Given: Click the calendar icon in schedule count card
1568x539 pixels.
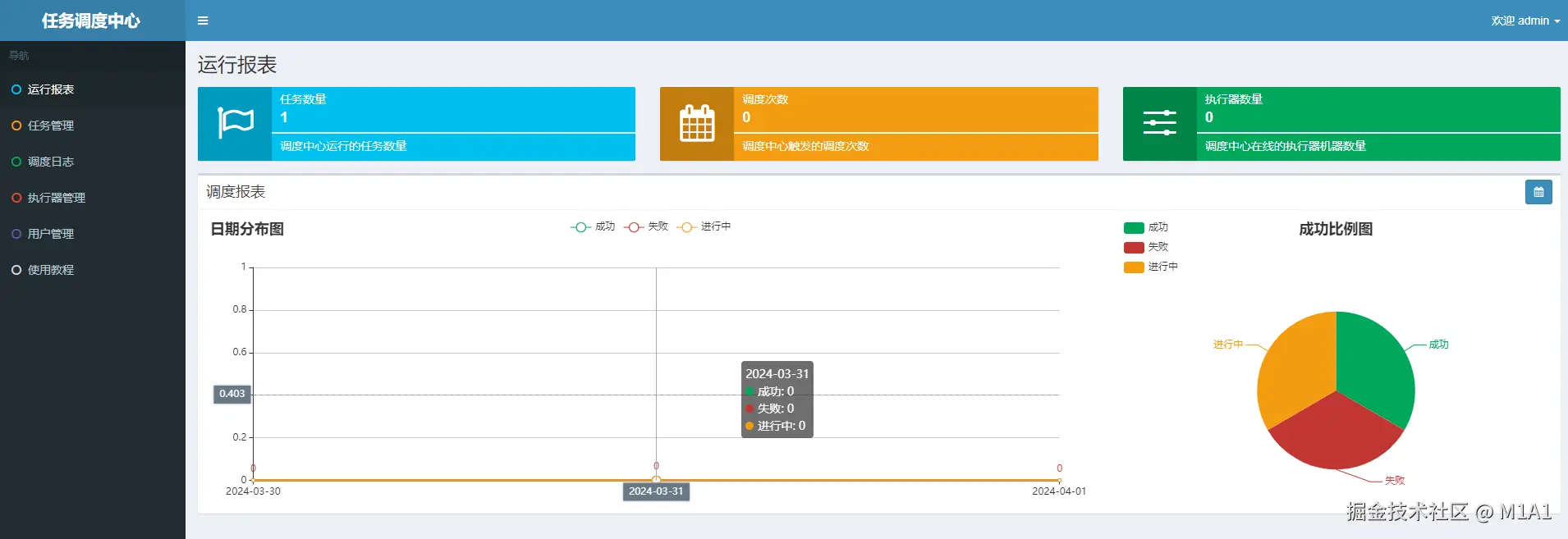Looking at the screenshot, I should pyautogui.click(x=697, y=123).
